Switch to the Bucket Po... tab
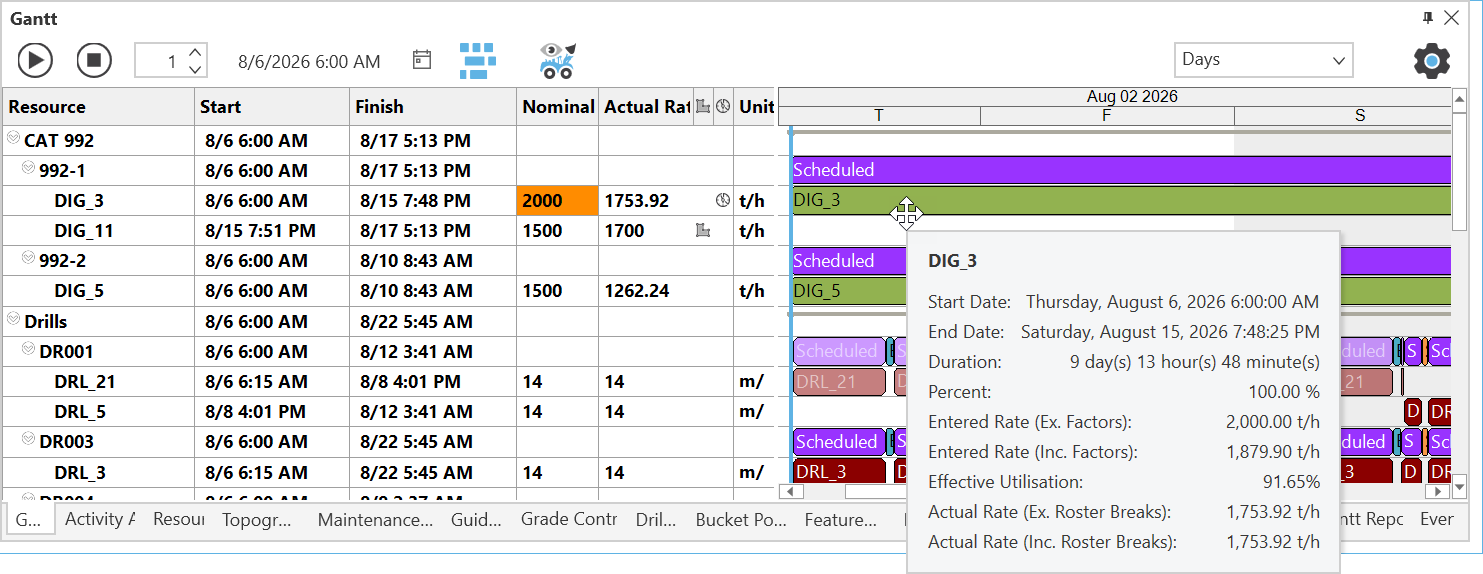Screen dimensions: 1483x574 (740, 519)
